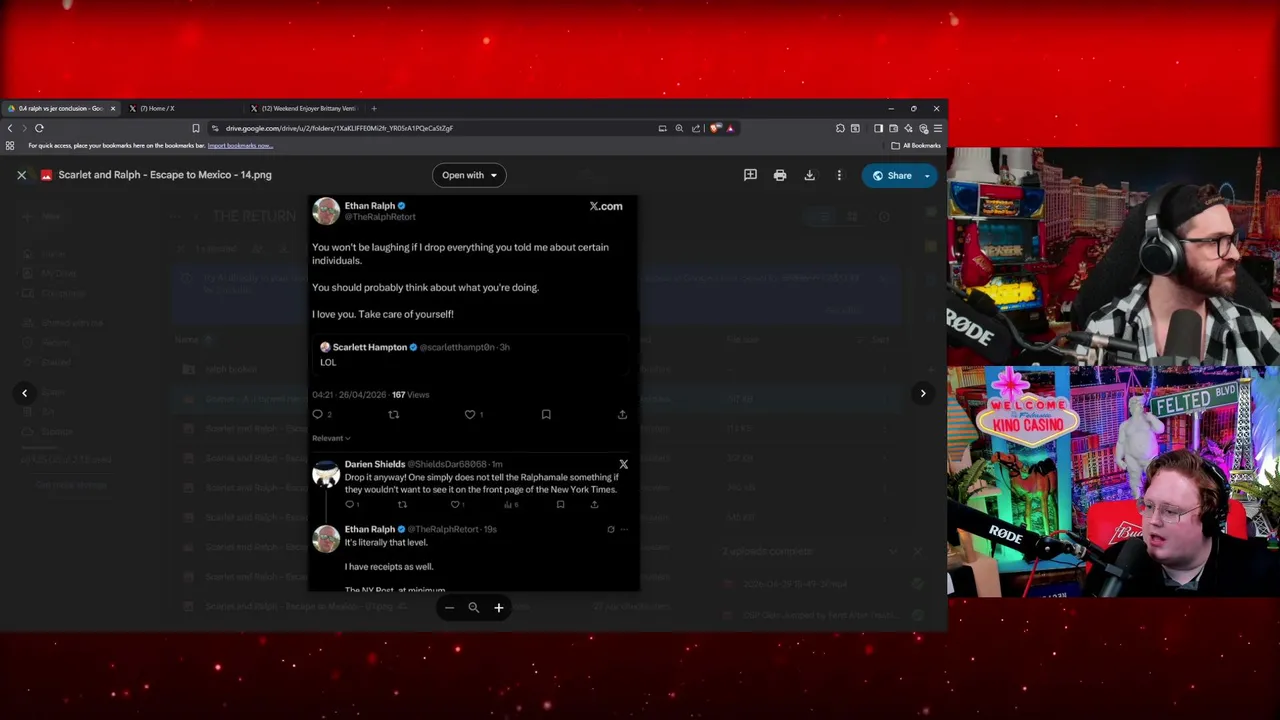Screen dimensions: 1280x720
Task: Close the Drive image preview
Action: pyautogui.click(x=21, y=175)
